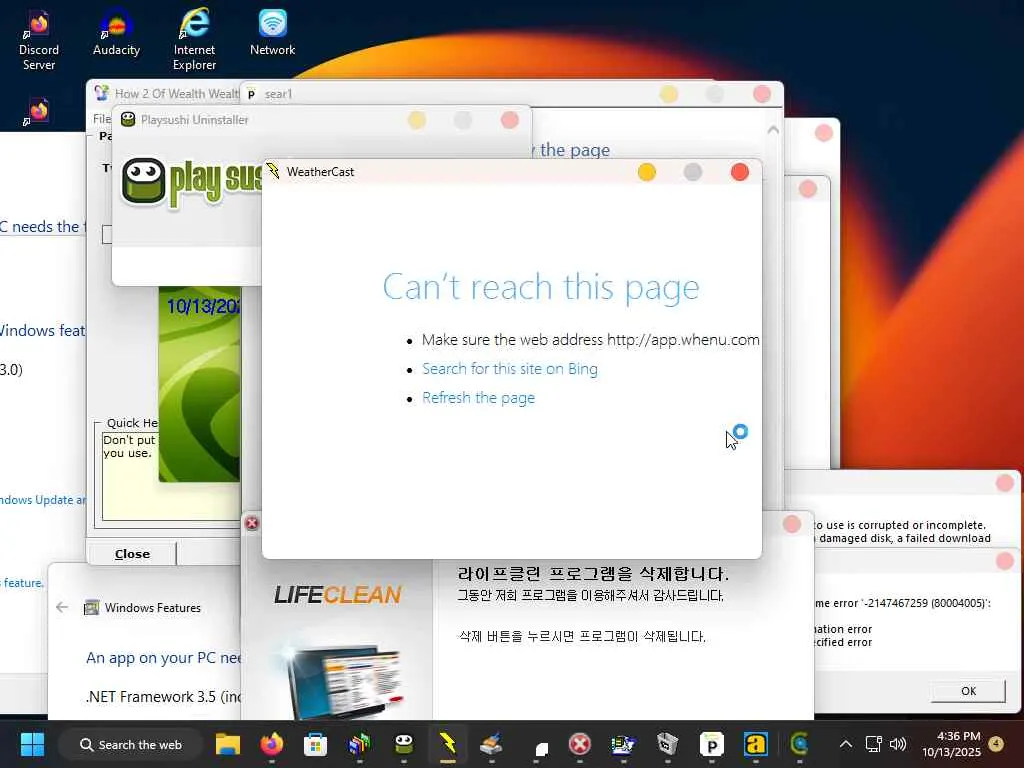Click the LIFECLEAN logo

(x=338, y=594)
